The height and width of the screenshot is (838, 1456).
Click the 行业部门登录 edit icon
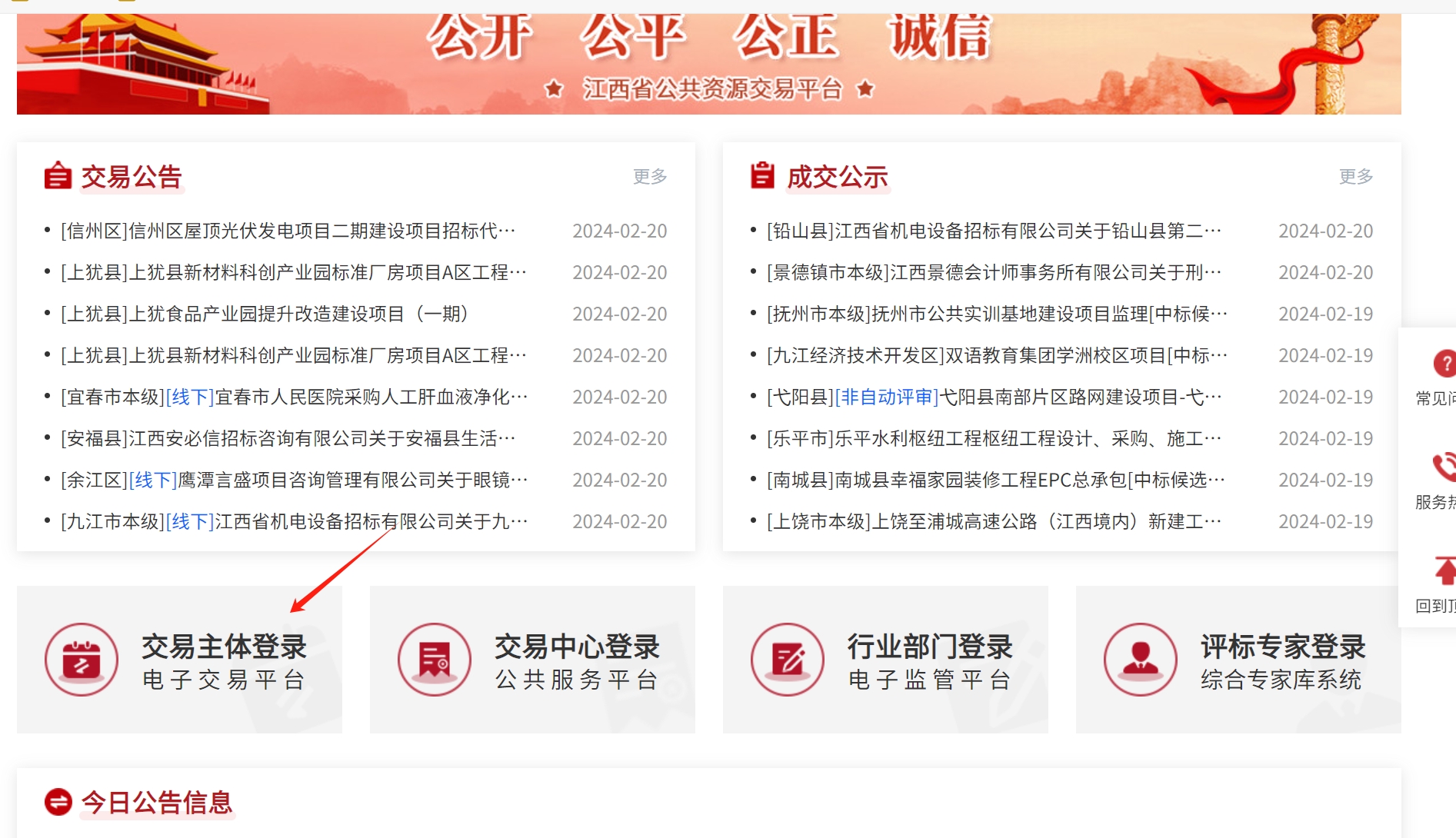[x=788, y=660]
